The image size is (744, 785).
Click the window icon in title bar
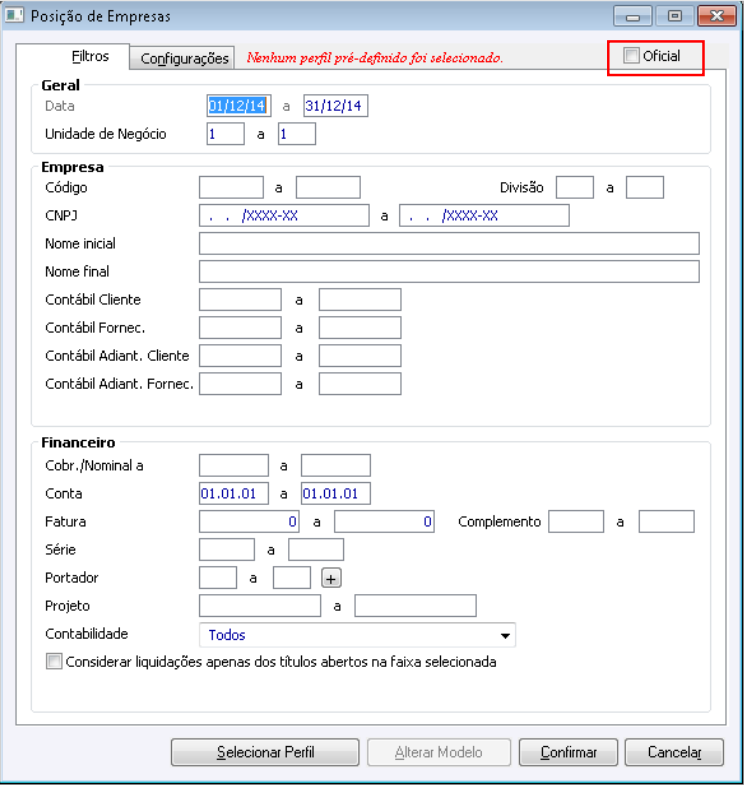14,15
